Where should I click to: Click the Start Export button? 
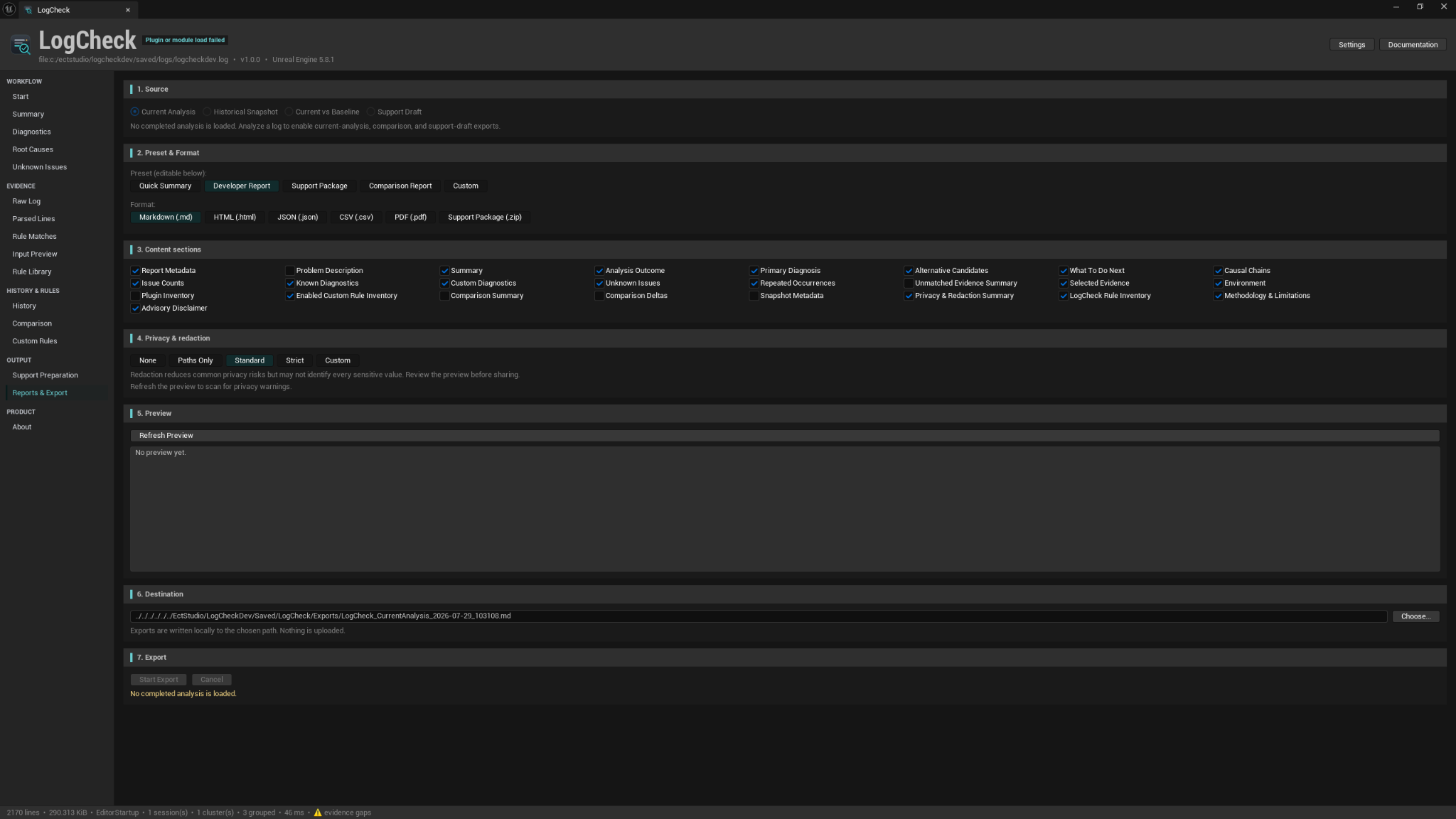159,680
